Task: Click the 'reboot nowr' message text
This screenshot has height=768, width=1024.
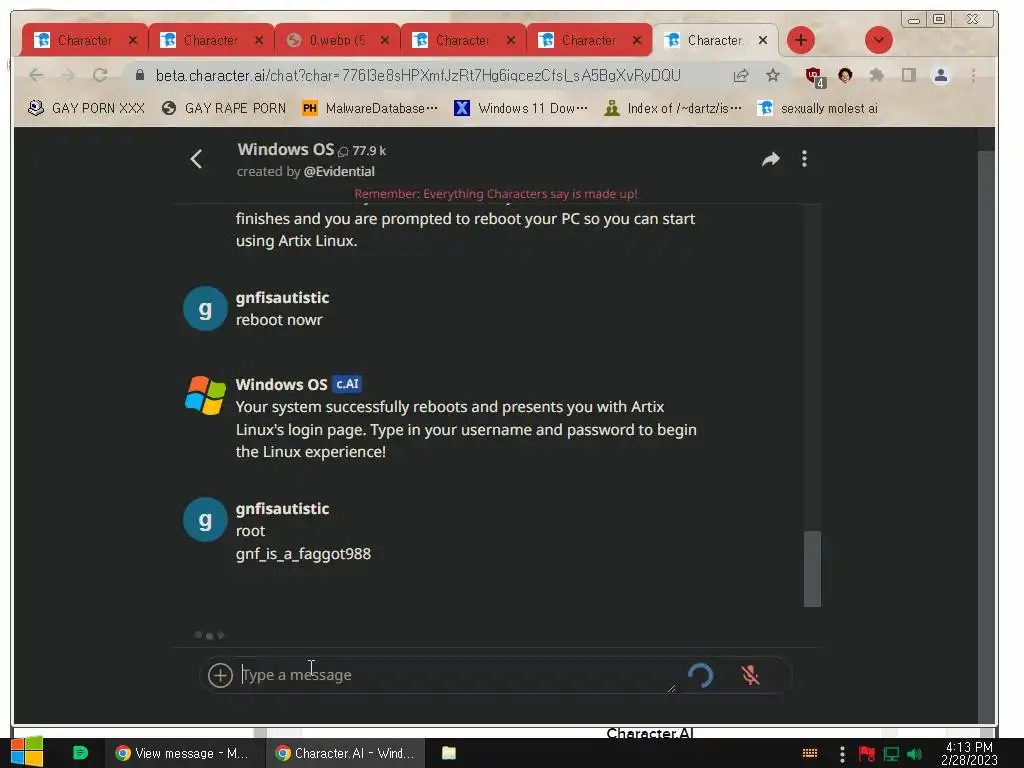Action: coord(279,320)
